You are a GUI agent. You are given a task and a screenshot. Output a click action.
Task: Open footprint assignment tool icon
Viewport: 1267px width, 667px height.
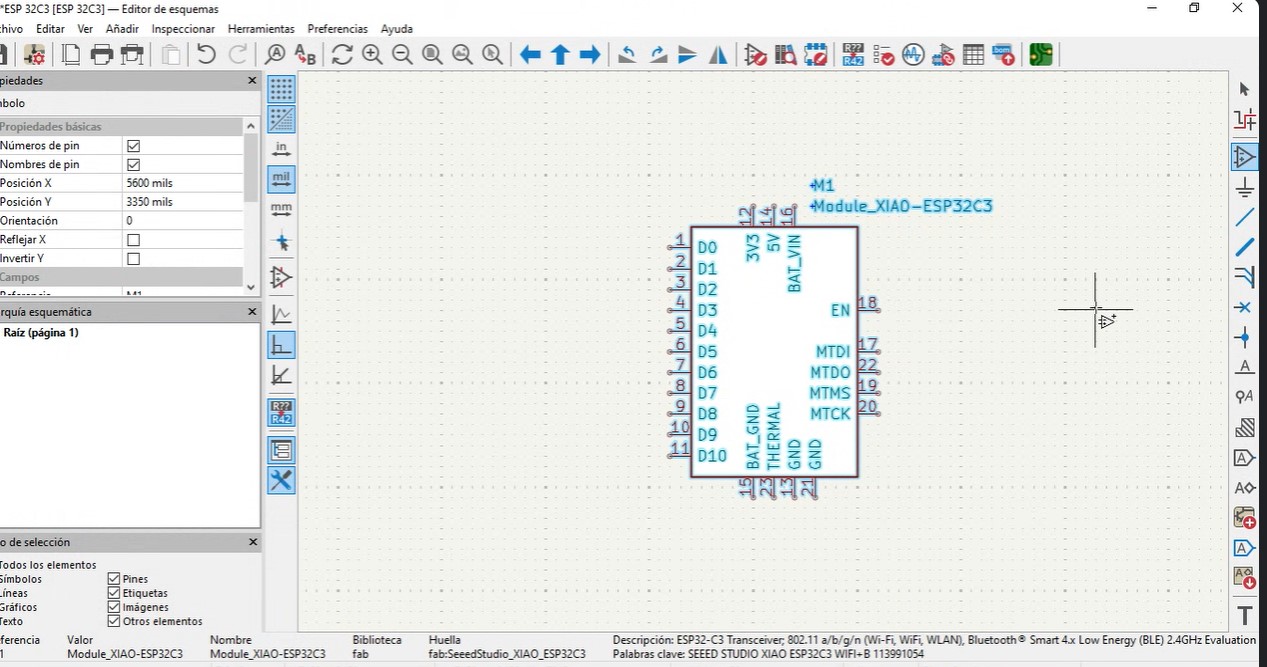click(x=943, y=55)
